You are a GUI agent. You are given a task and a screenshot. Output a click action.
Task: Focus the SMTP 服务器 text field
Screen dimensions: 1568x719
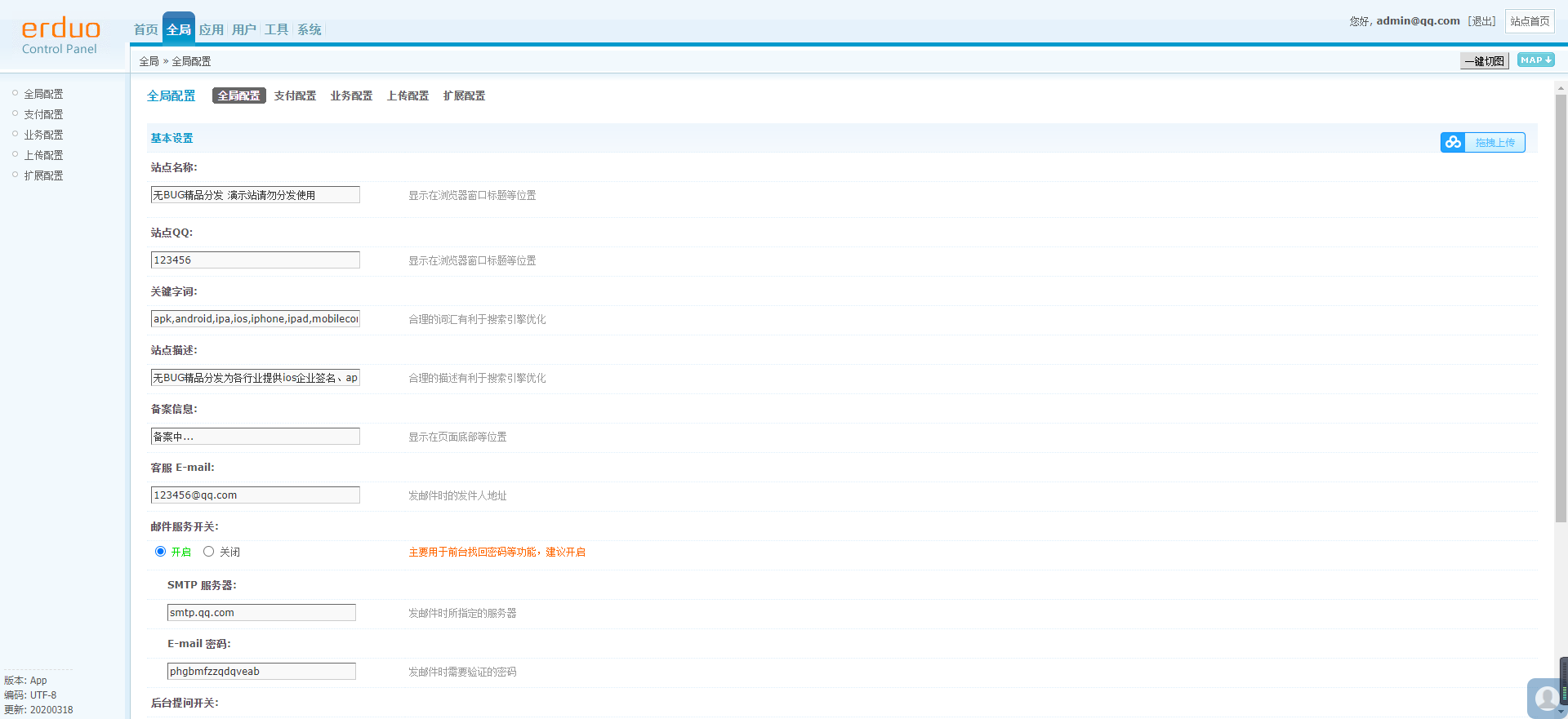261,613
